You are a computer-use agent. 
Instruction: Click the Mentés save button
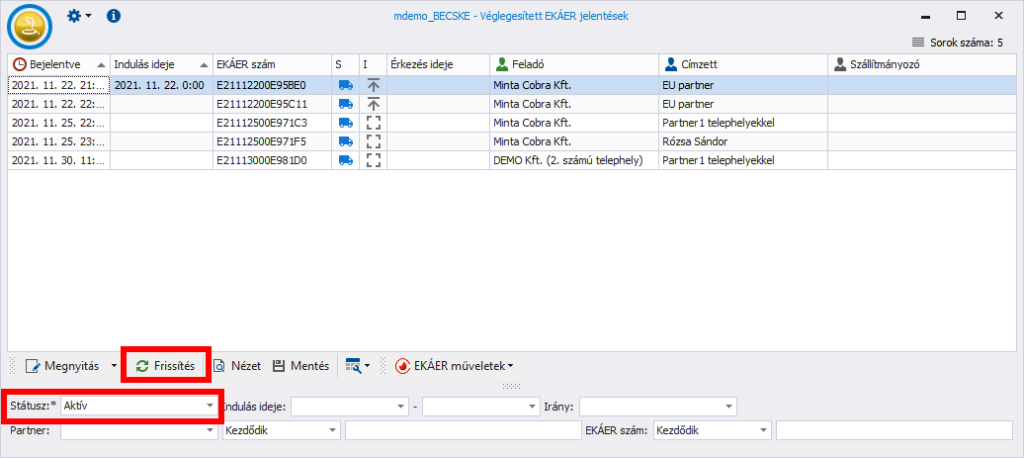click(300, 366)
